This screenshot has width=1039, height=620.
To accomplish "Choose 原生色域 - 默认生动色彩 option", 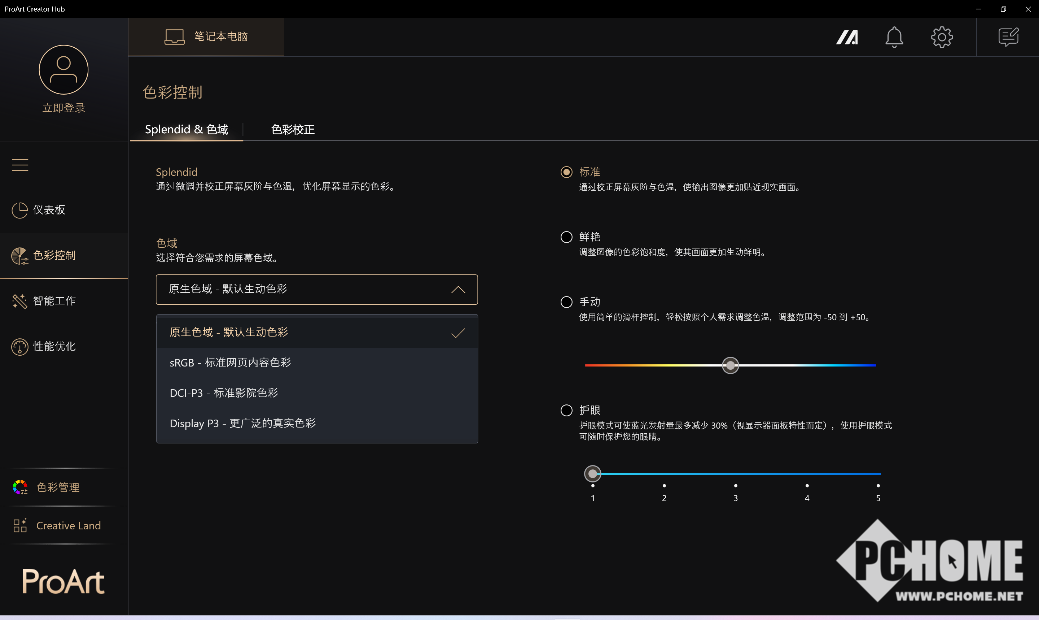I will point(317,333).
